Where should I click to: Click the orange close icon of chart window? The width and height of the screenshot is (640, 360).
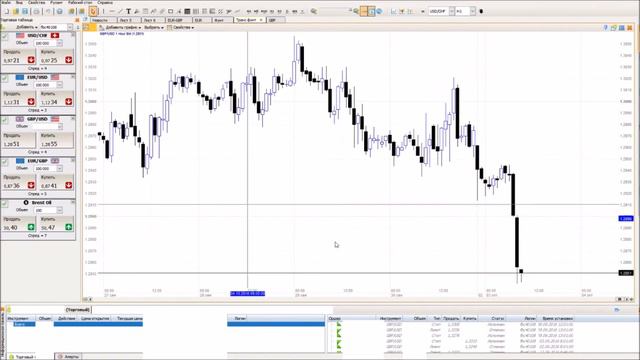point(629,27)
